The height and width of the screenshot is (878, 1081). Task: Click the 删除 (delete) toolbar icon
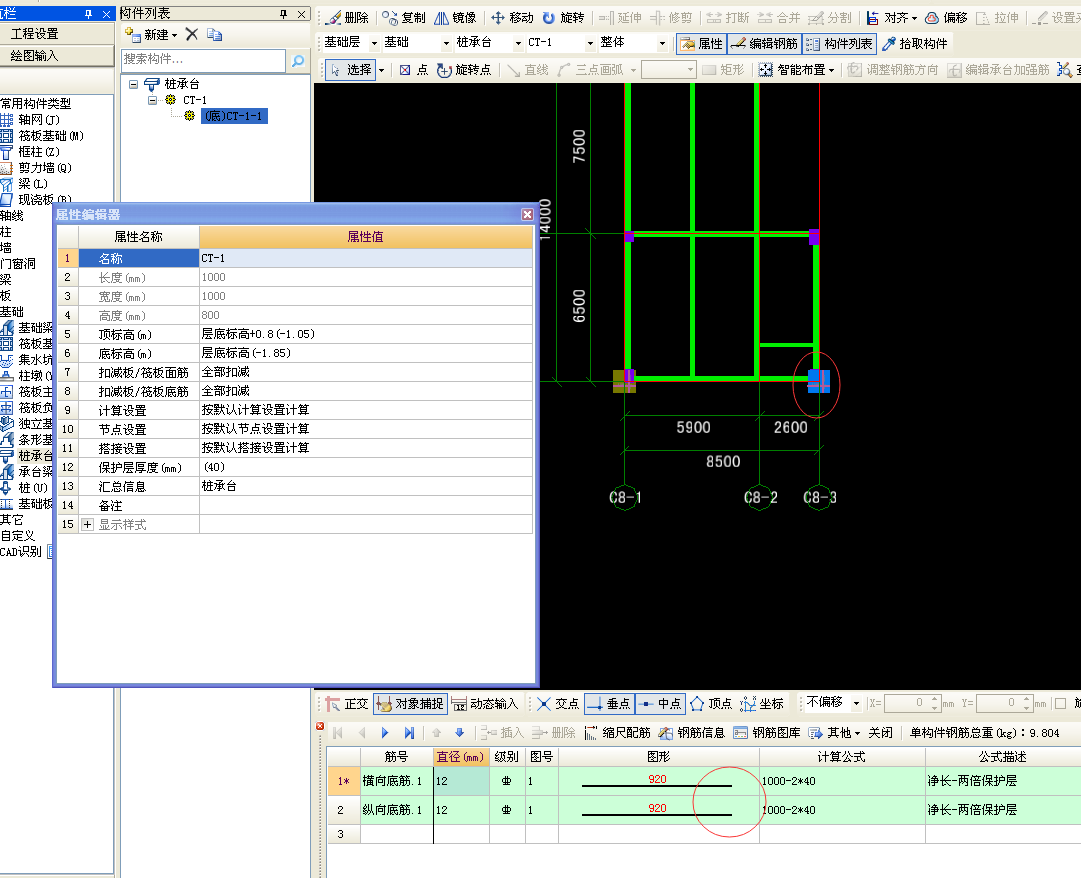pyautogui.click(x=348, y=17)
